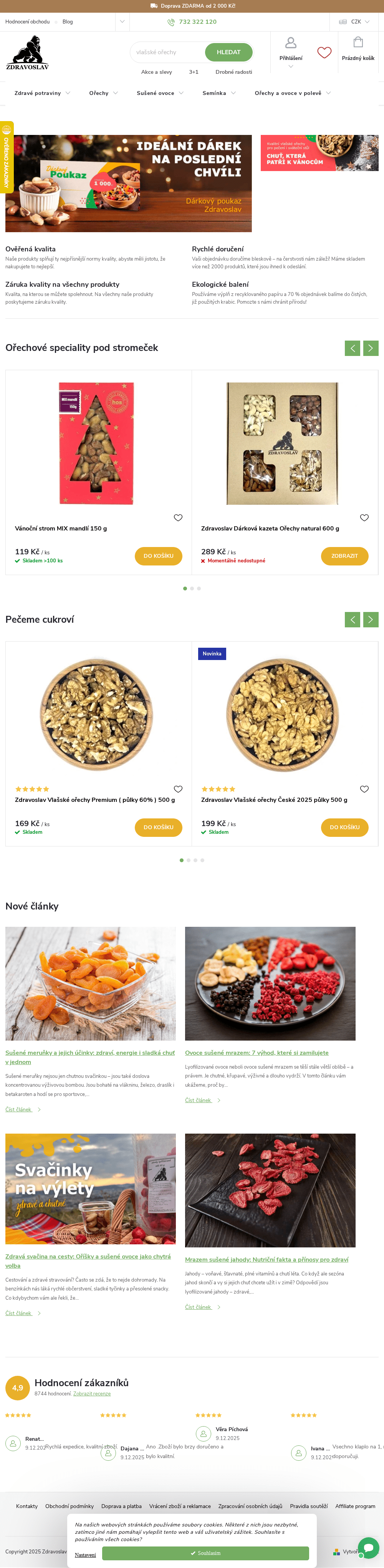This screenshot has width=384, height=1568.
Task: Click the favorites heart icon in header
Action: coord(324,53)
